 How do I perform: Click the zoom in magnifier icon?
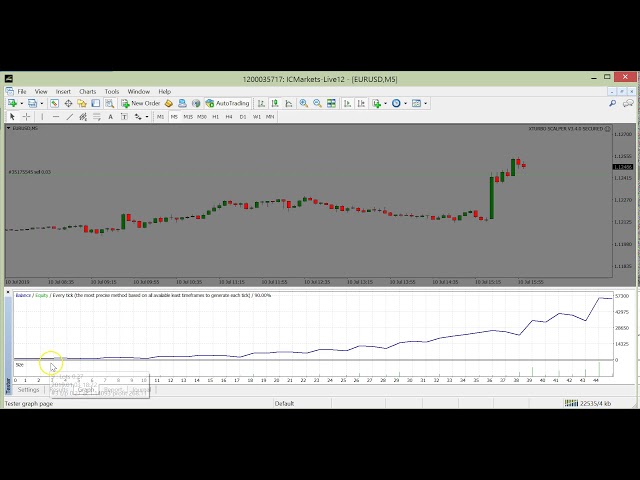304,103
